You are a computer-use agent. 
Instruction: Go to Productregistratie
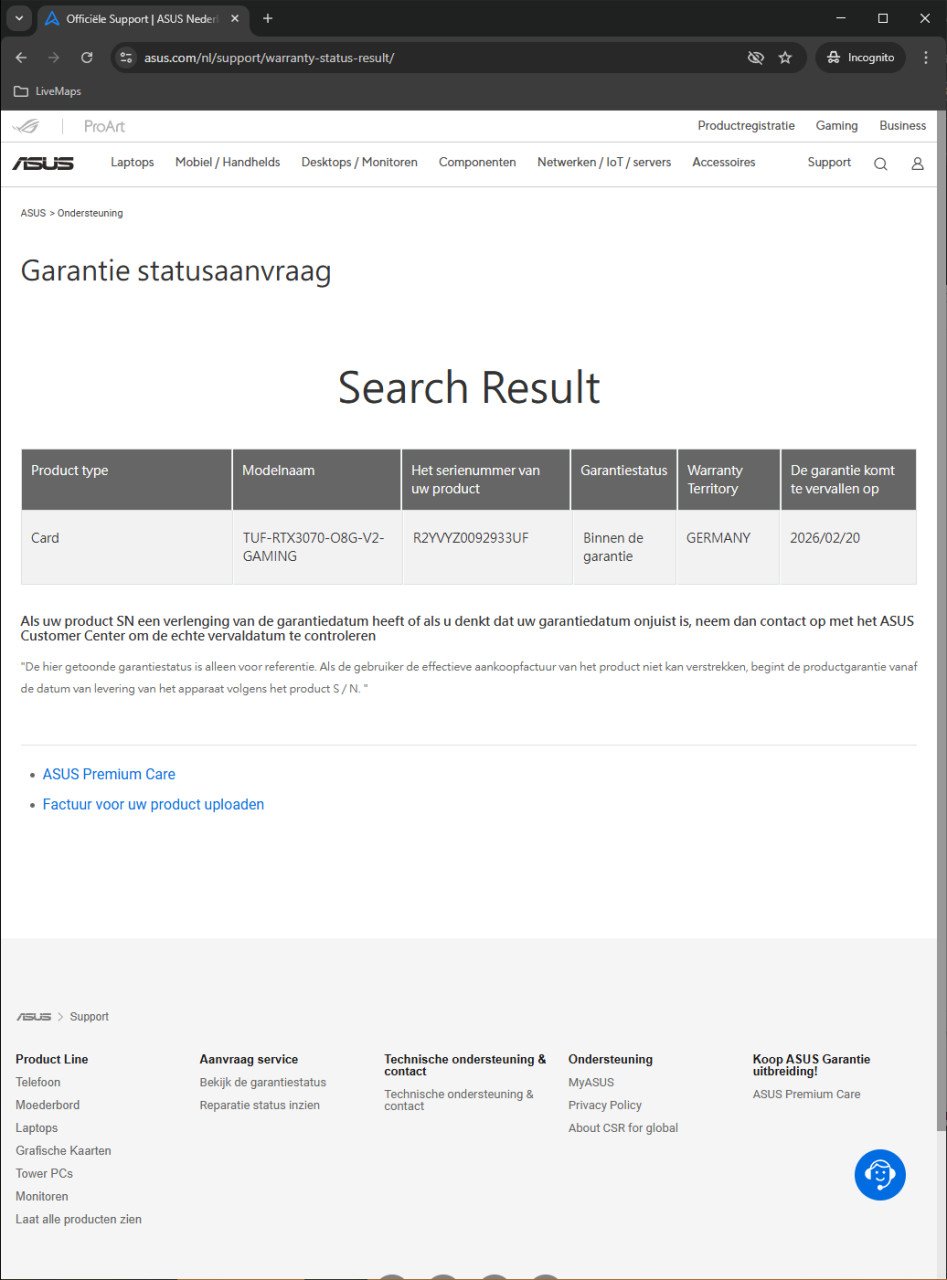(746, 126)
